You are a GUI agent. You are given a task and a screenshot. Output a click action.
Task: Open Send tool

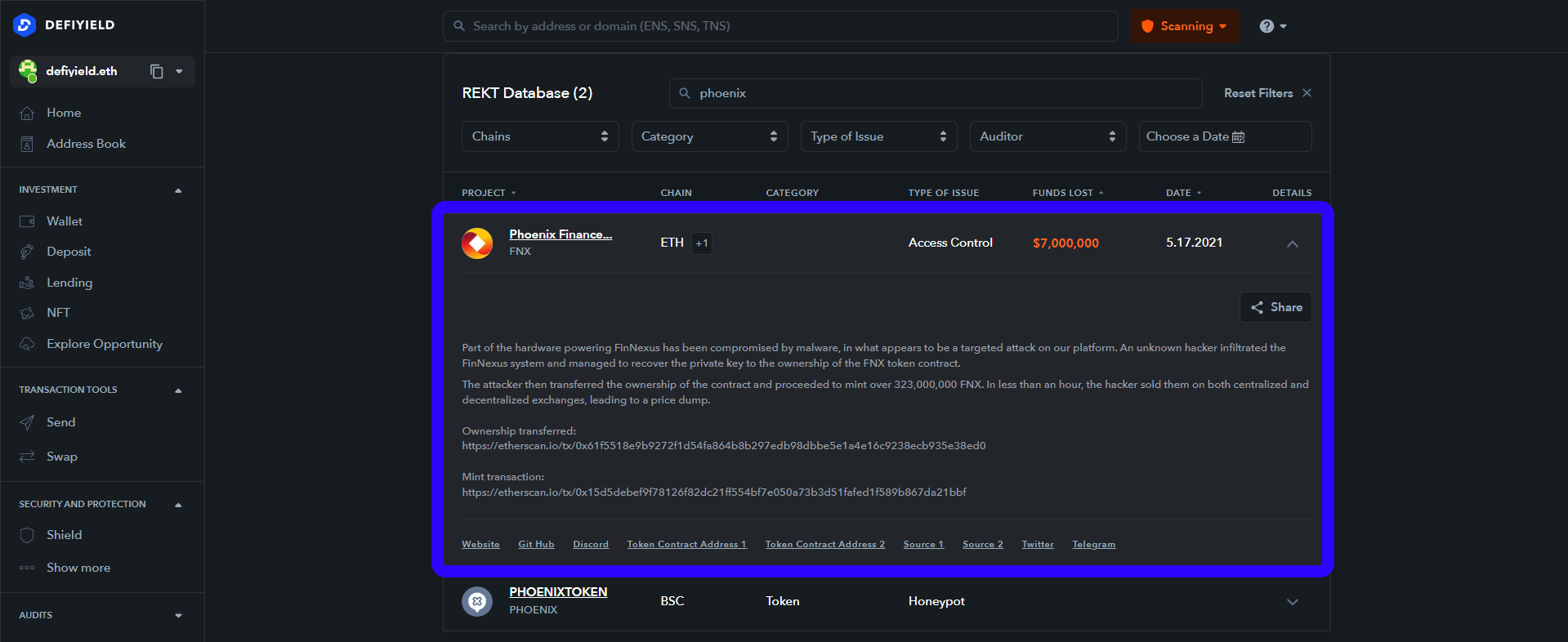pos(60,422)
